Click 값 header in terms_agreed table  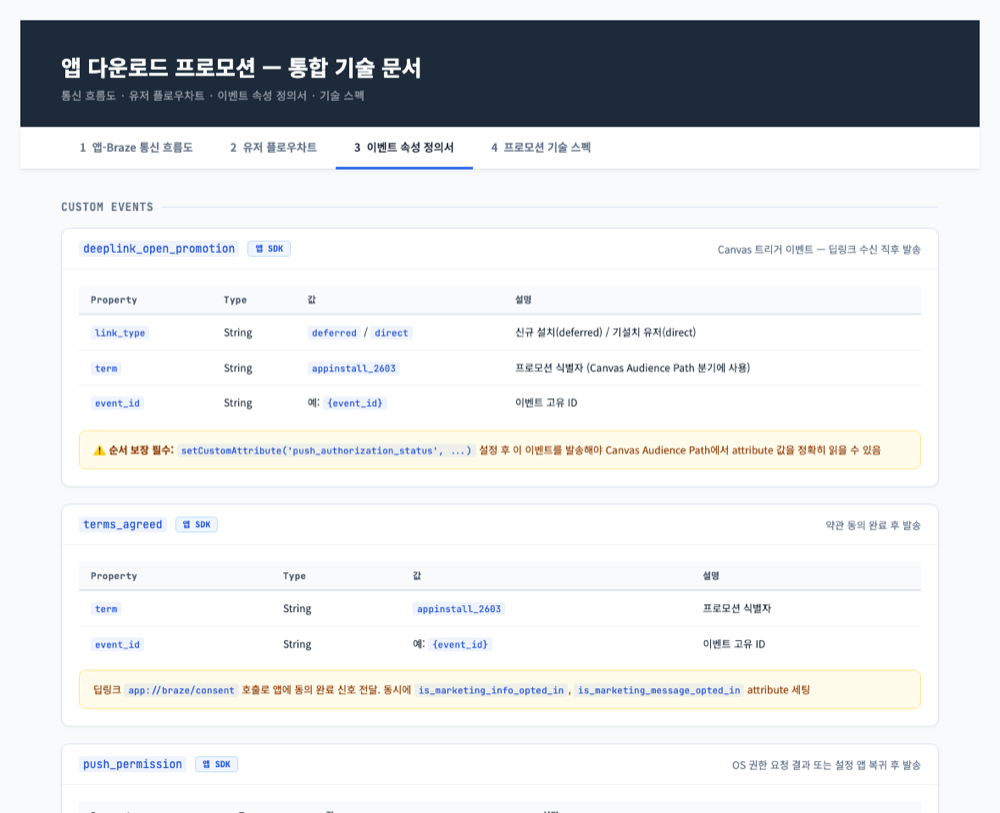pyautogui.click(x=417, y=576)
